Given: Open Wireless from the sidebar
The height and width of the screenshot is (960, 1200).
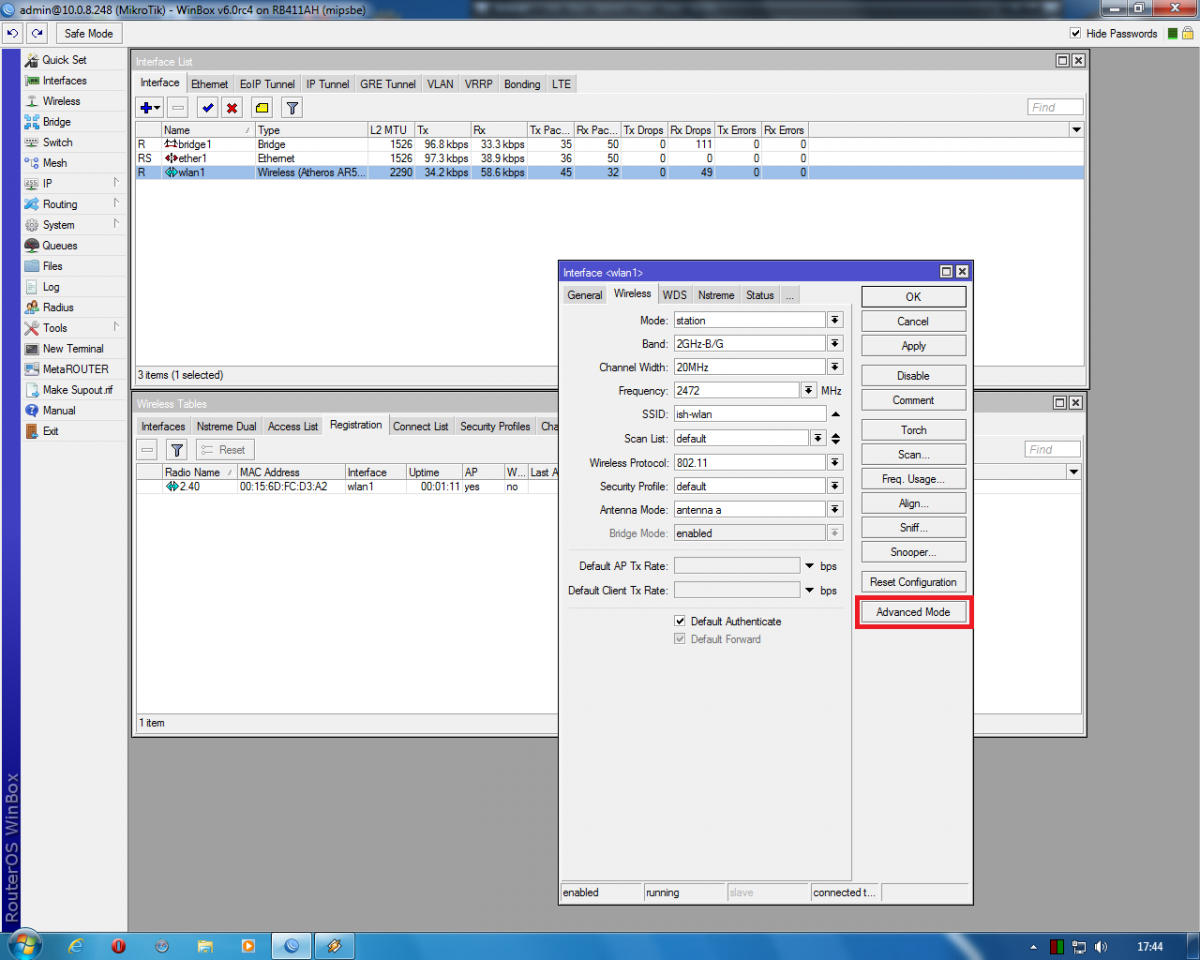Looking at the screenshot, I should pyautogui.click(x=61, y=101).
